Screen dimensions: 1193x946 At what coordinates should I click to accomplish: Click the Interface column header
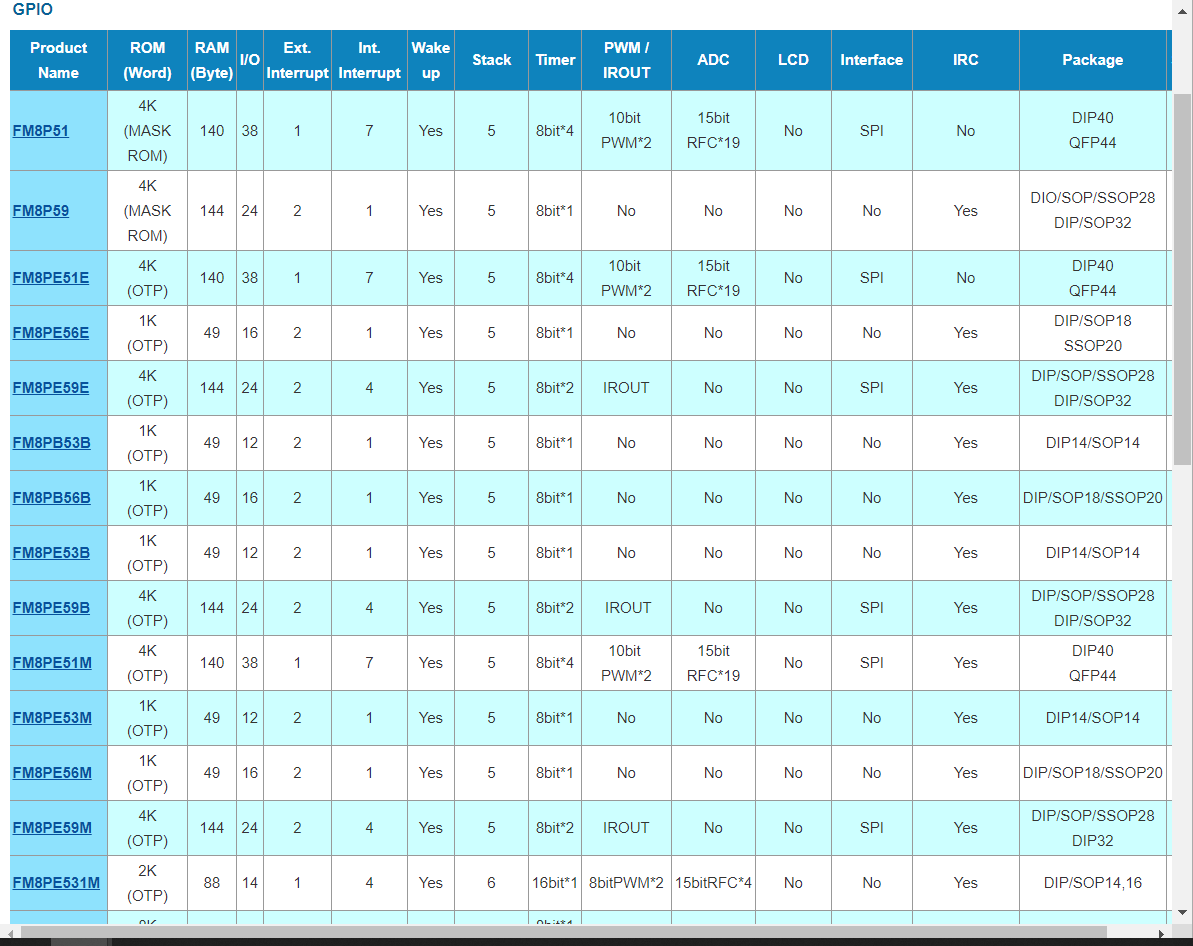tap(871, 60)
